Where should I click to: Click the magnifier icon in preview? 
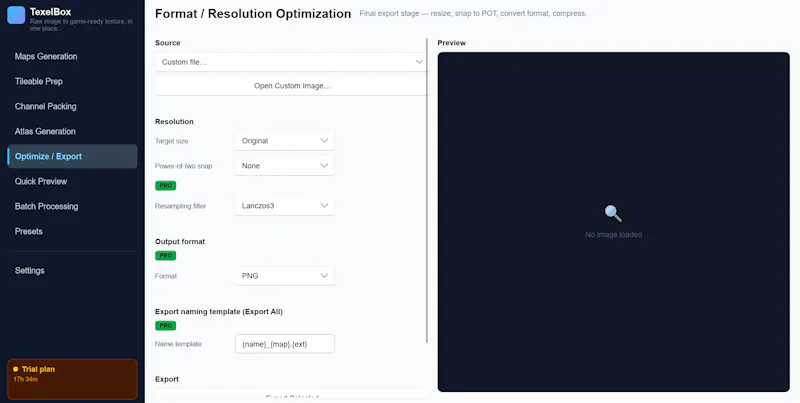613,214
